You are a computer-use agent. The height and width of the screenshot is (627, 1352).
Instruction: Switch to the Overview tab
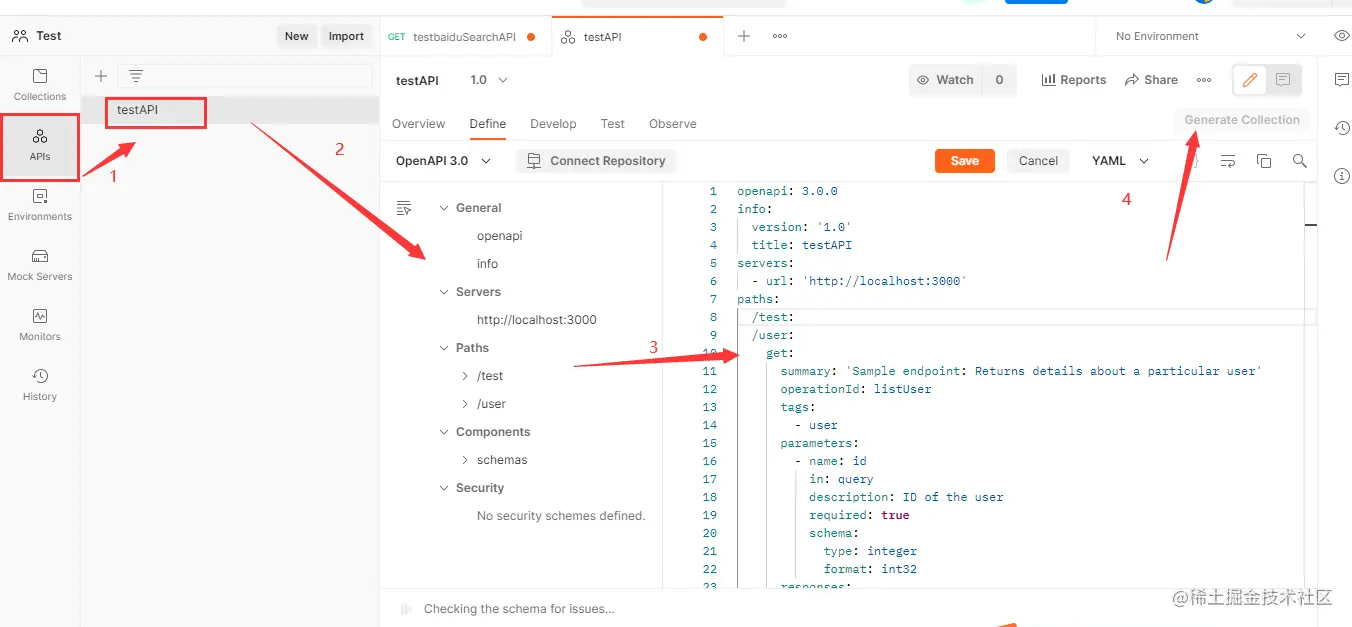pyautogui.click(x=418, y=124)
